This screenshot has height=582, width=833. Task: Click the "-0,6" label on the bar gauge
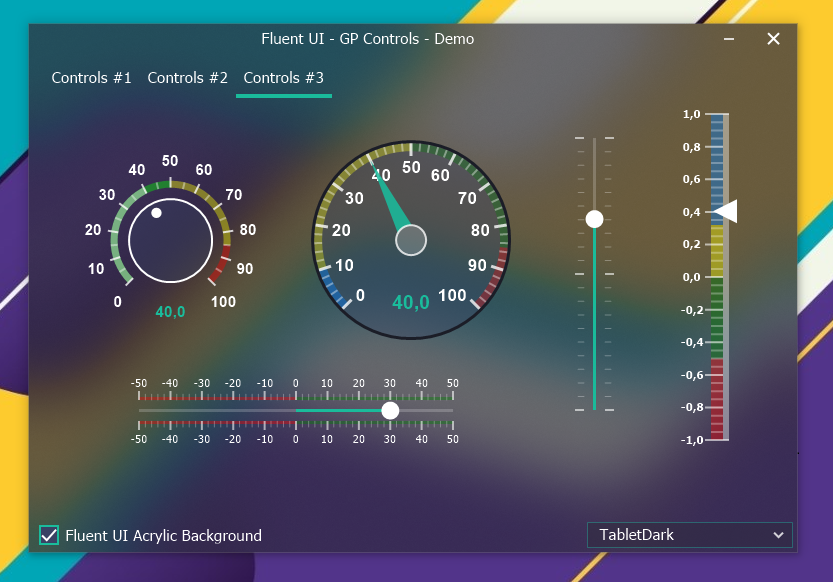pos(692,375)
